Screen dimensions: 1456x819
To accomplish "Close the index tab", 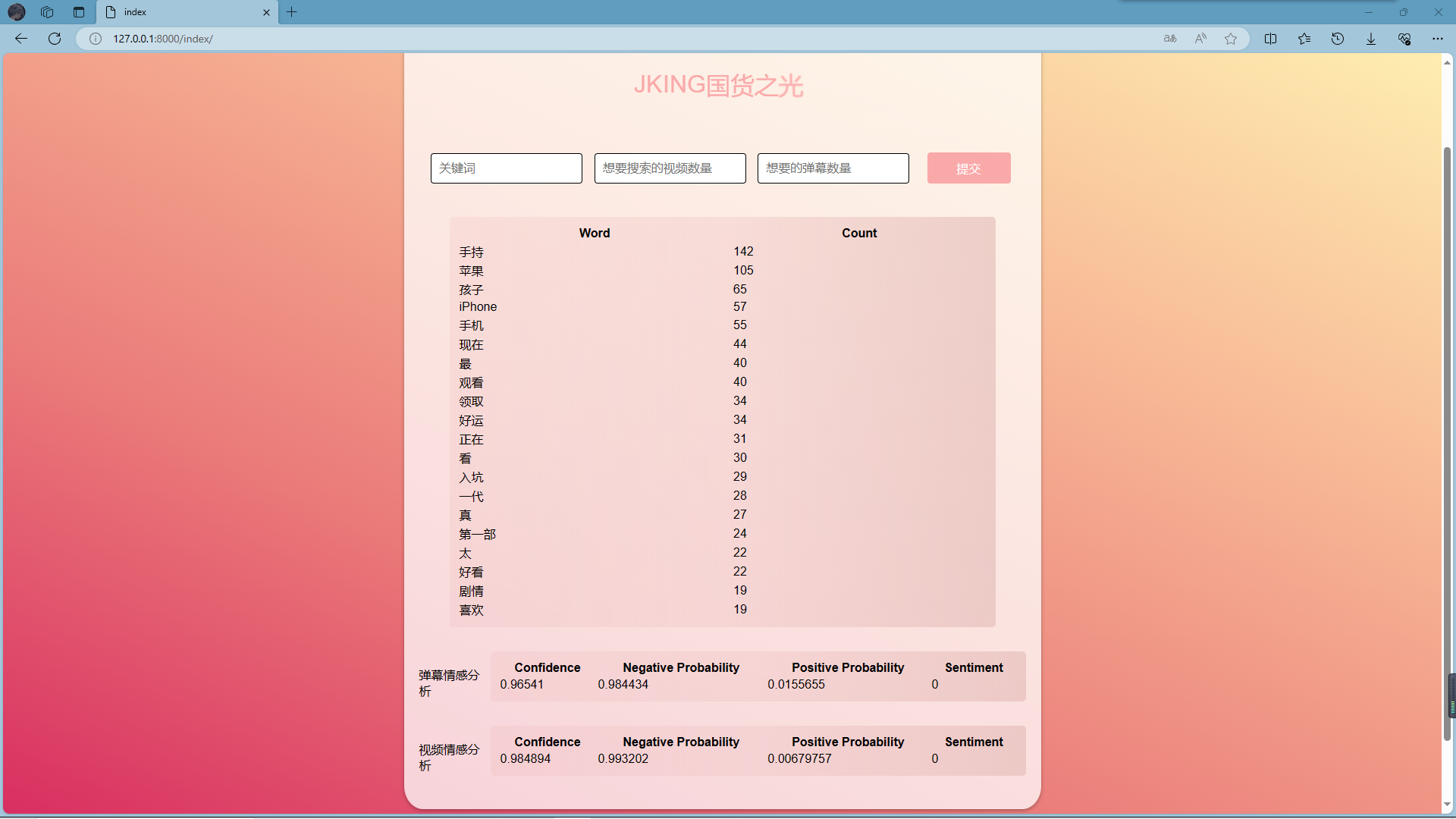I will click(266, 12).
